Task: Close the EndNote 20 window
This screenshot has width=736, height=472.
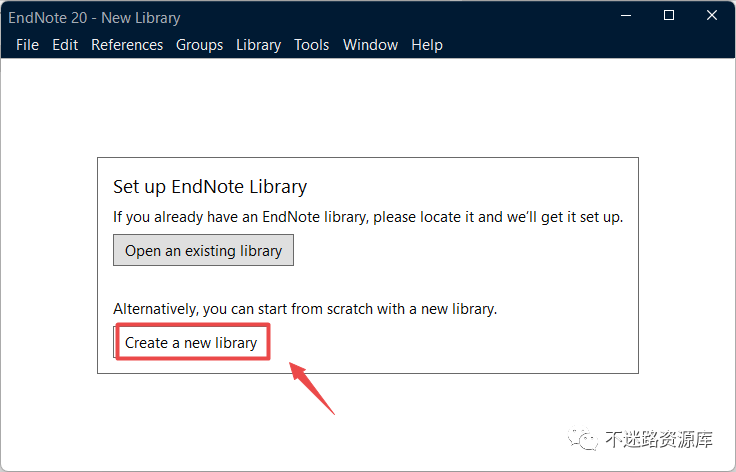Action: tap(712, 16)
